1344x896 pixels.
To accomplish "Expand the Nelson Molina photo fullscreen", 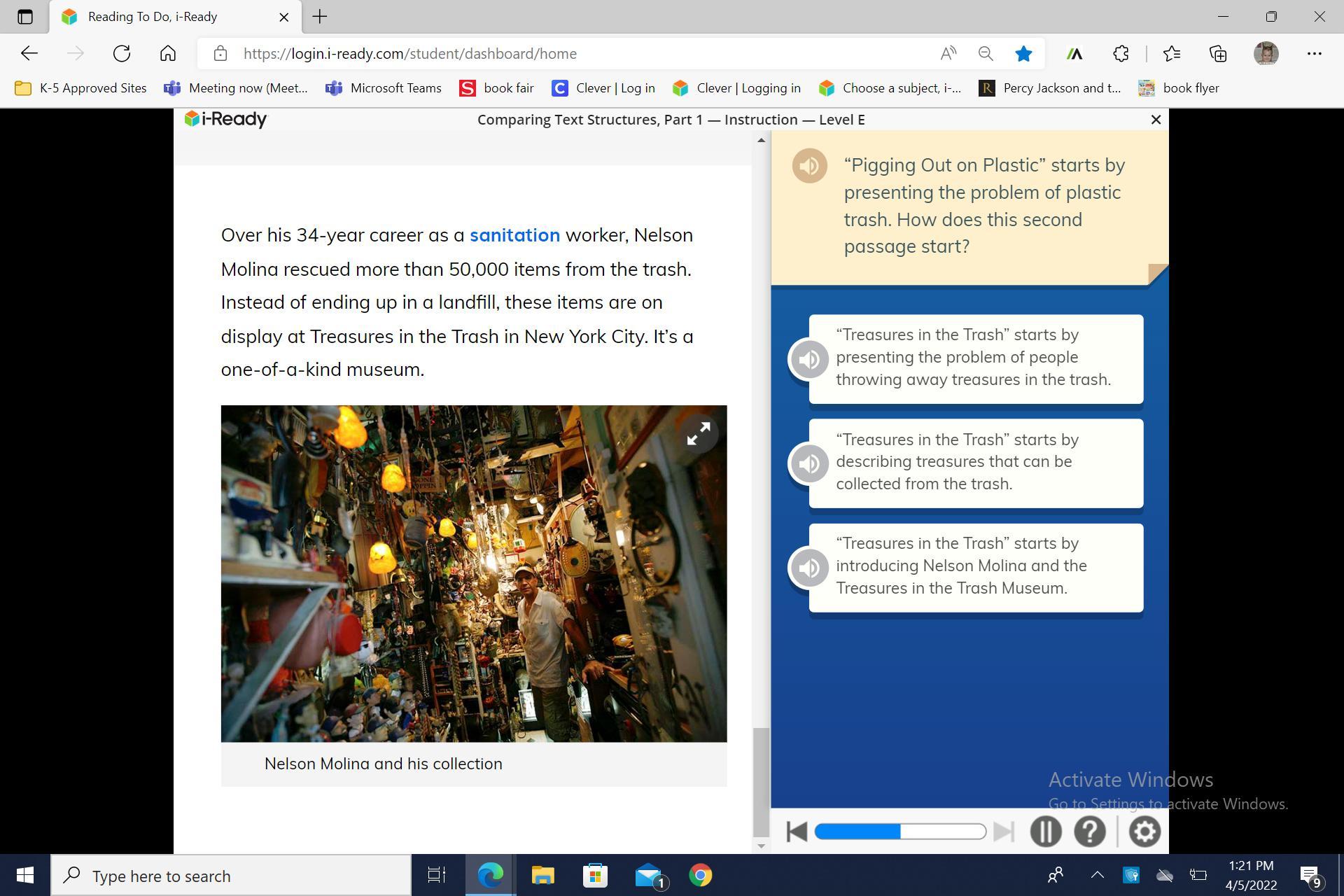I will [x=698, y=434].
